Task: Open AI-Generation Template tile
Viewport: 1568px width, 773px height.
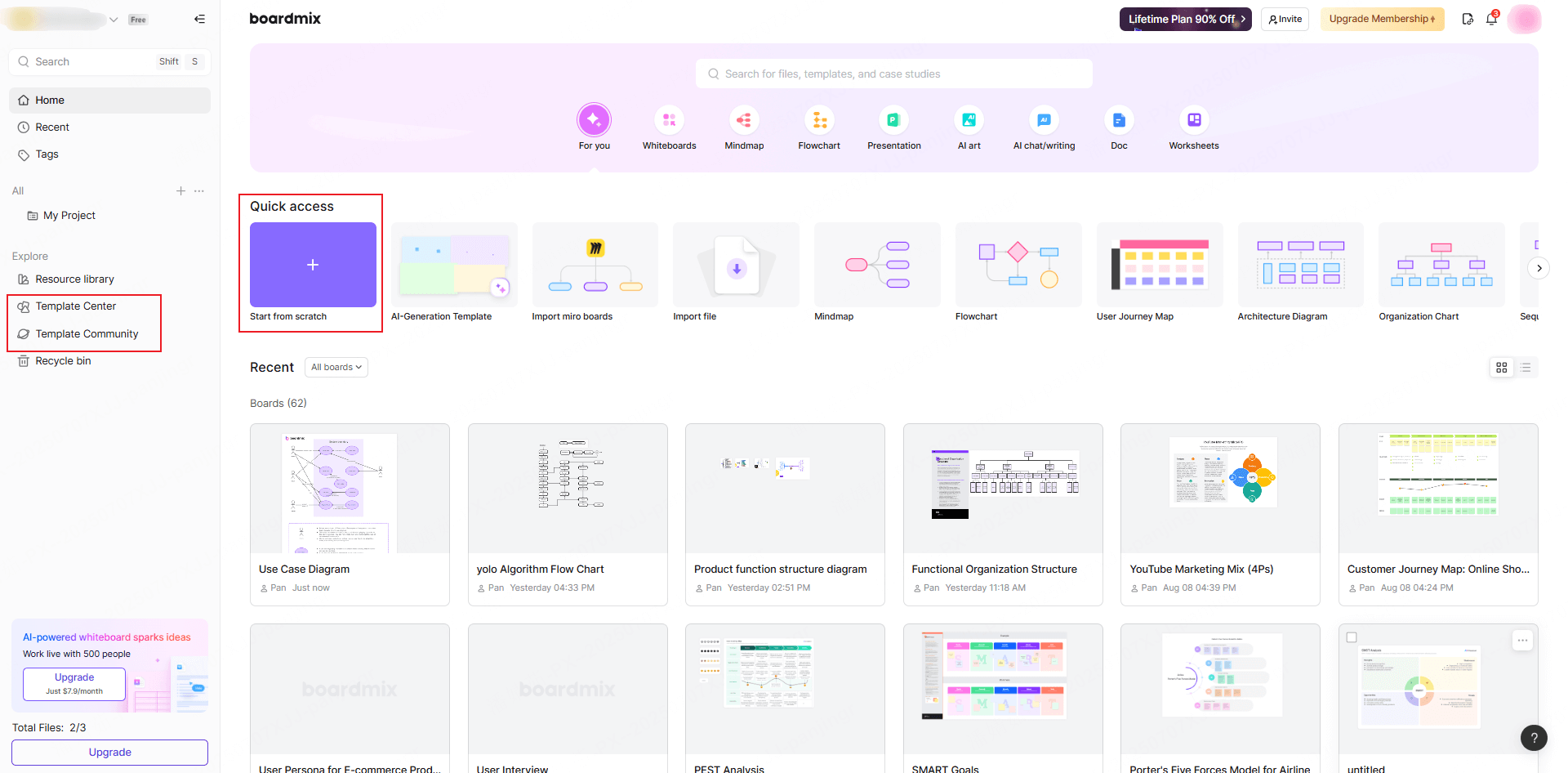Action: click(x=454, y=265)
